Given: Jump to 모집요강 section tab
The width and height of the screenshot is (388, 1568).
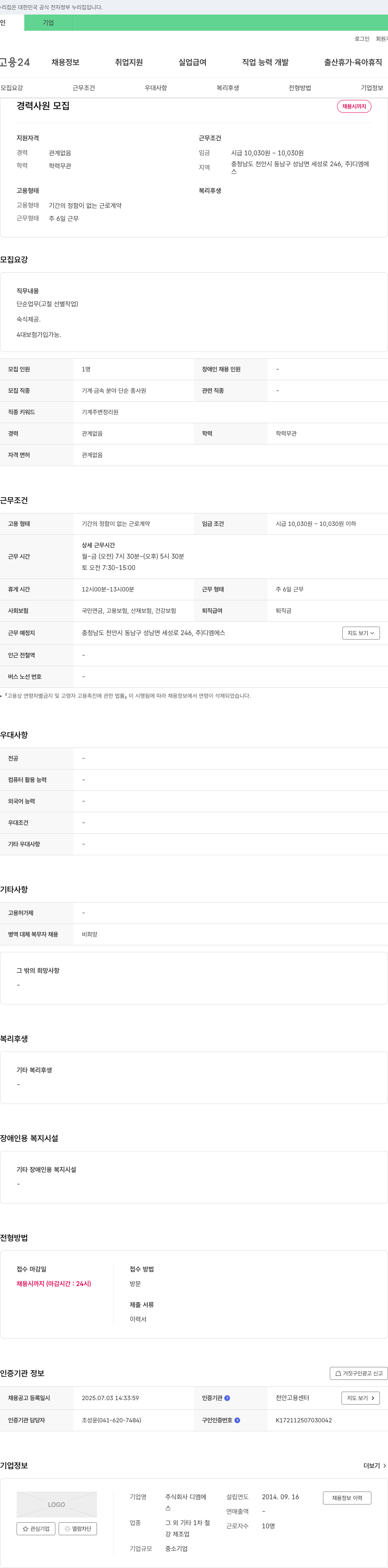Looking at the screenshot, I should pyautogui.click(x=12, y=88).
